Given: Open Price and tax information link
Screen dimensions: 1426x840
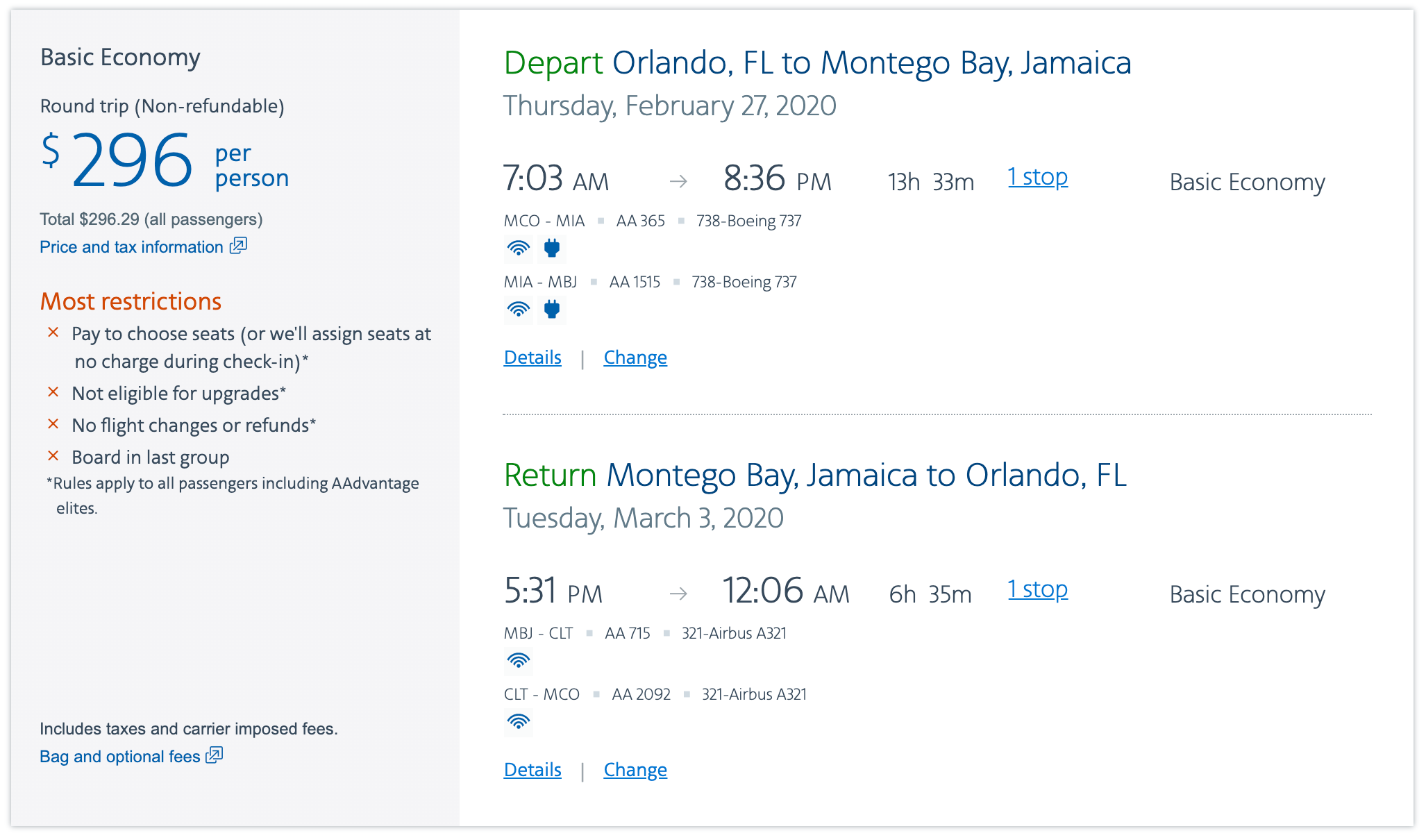Looking at the screenshot, I should tap(131, 247).
